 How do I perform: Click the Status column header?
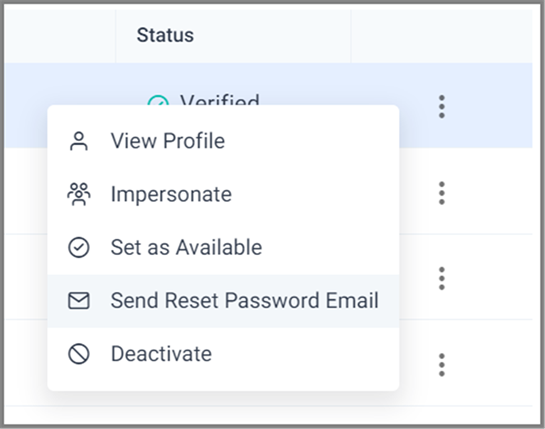pyautogui.click(x=165, y=35)
